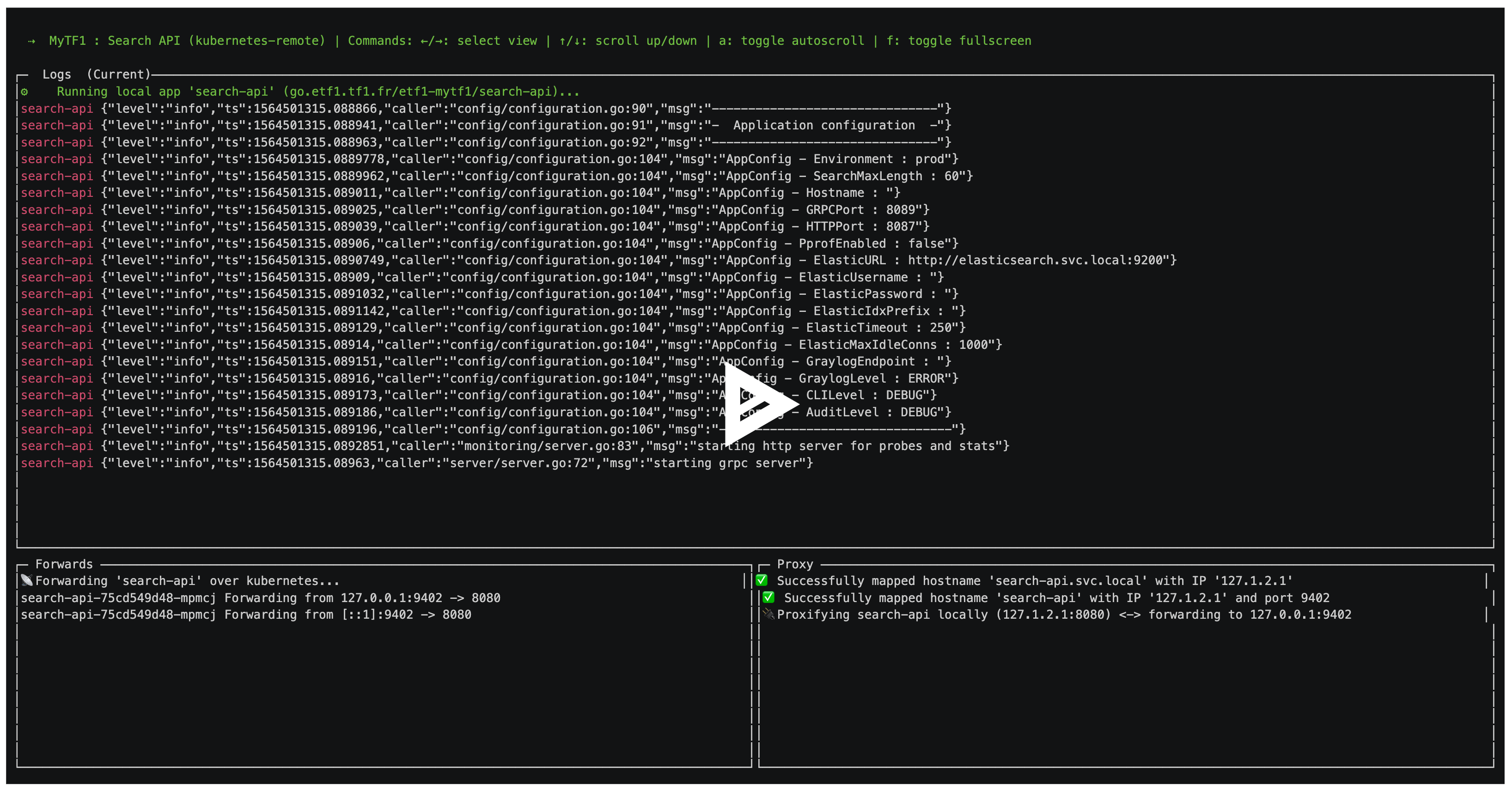
Task: Click 'MyTF1 : Search API (kubernetes-remote)' header text
Action: point(187,41)
